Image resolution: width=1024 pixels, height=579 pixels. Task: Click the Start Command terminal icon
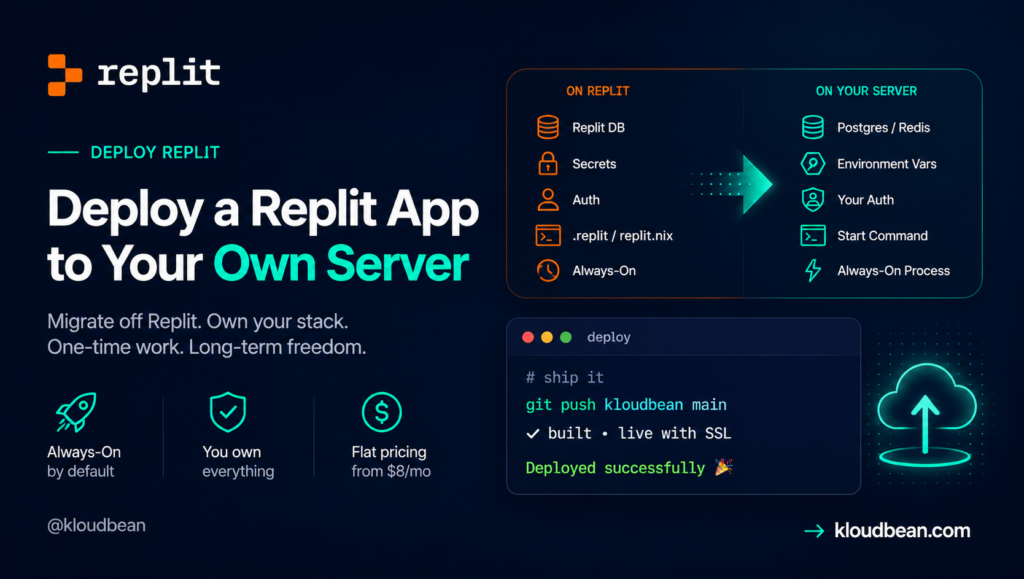[x=812, y=236]
